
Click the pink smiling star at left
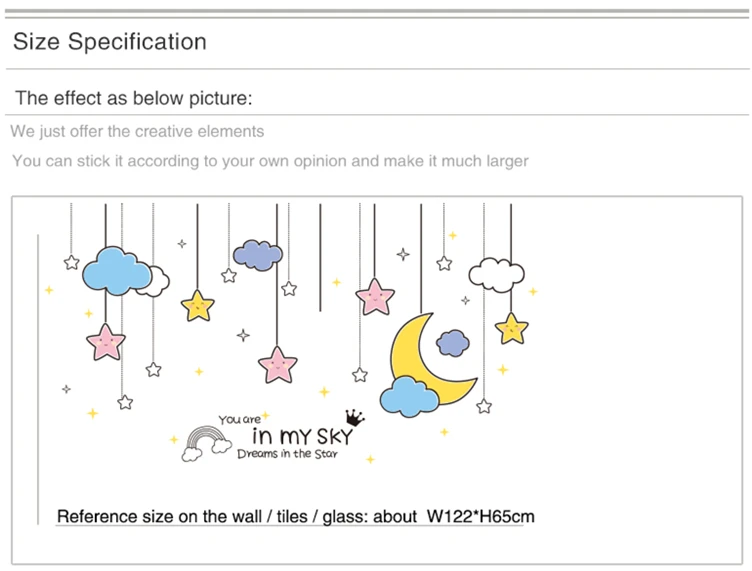[x=105, y=342]
